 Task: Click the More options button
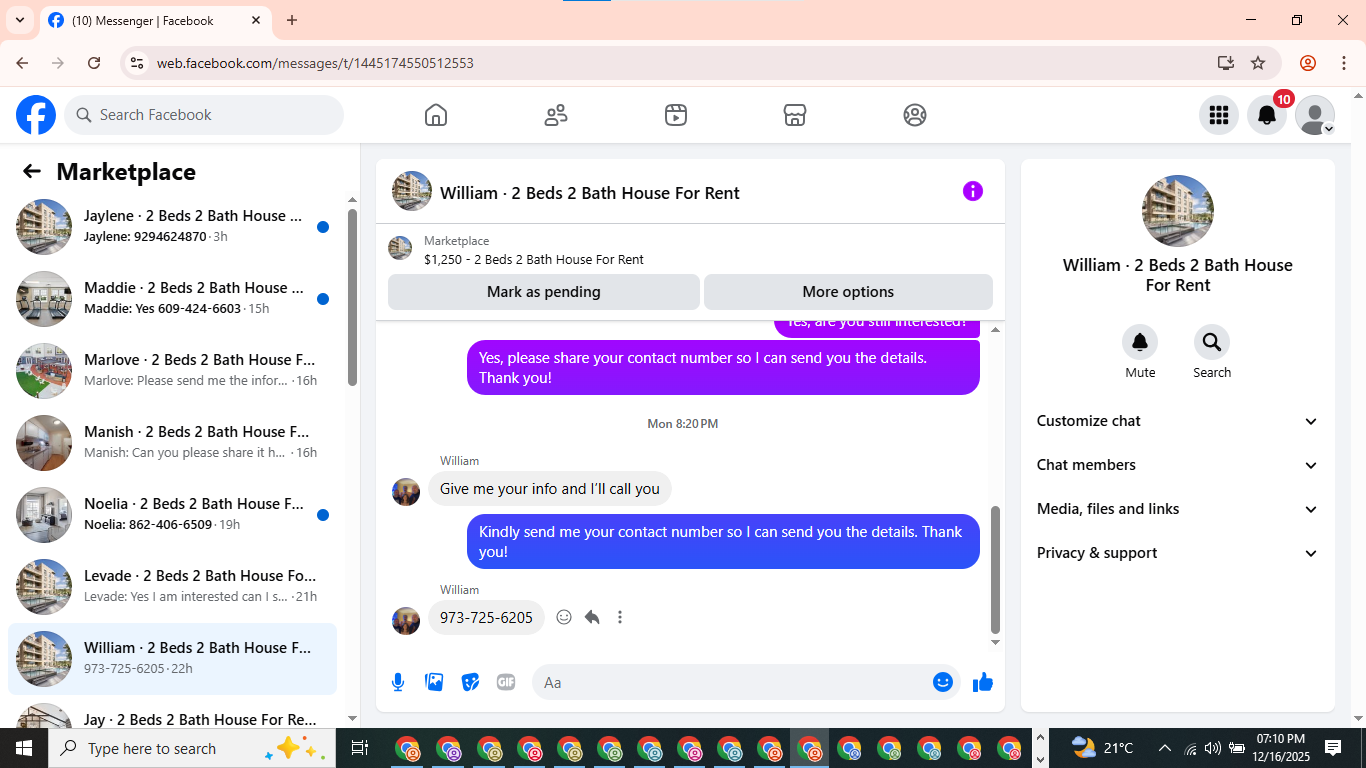pos(848,292)
